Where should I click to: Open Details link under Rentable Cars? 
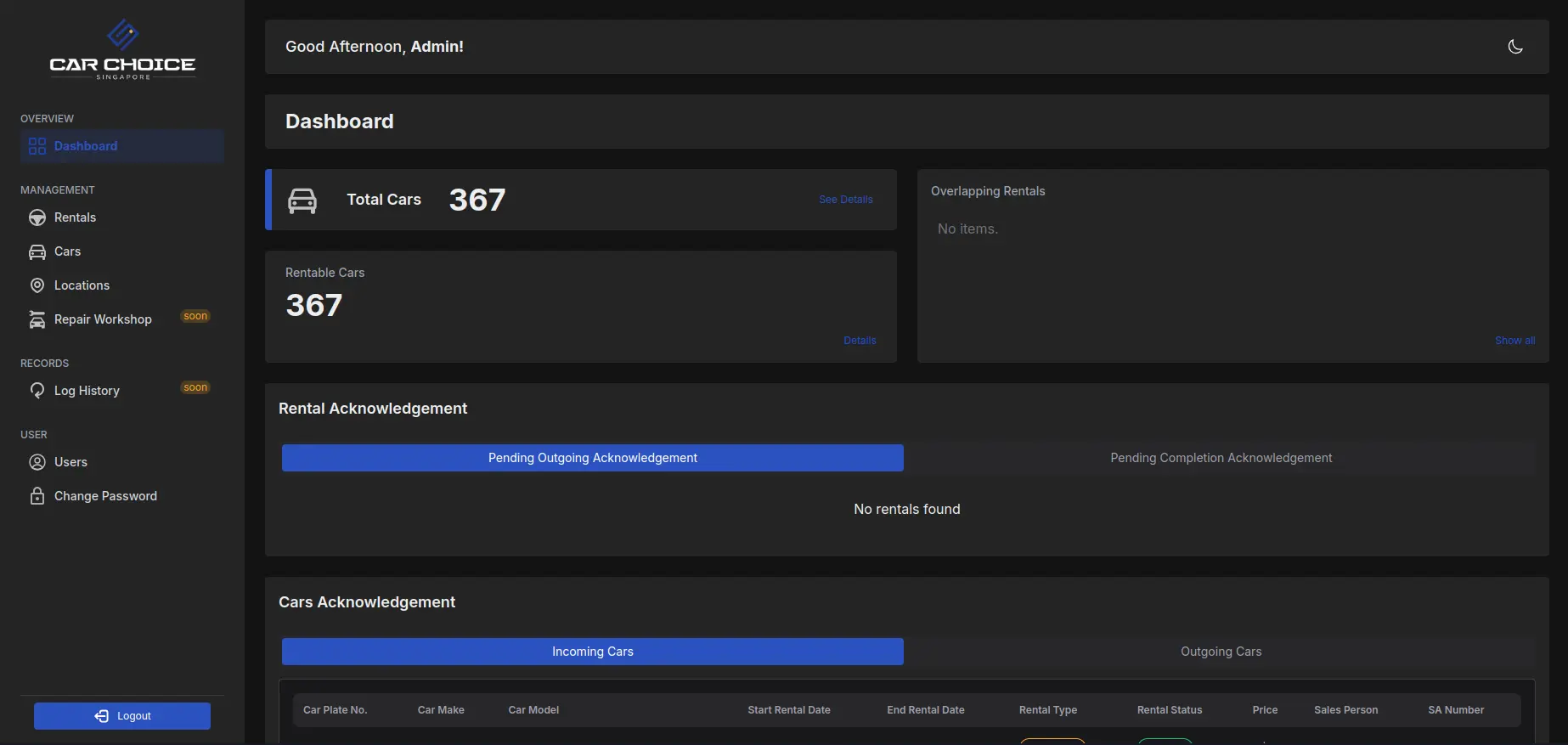[x=860, y=341]
